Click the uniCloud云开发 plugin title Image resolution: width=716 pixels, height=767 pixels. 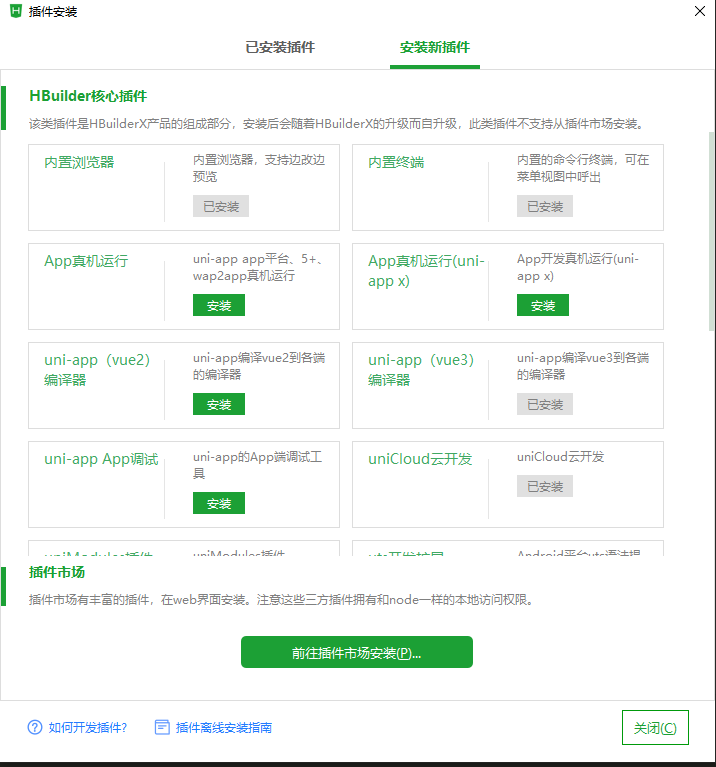(x=420, y=459)
